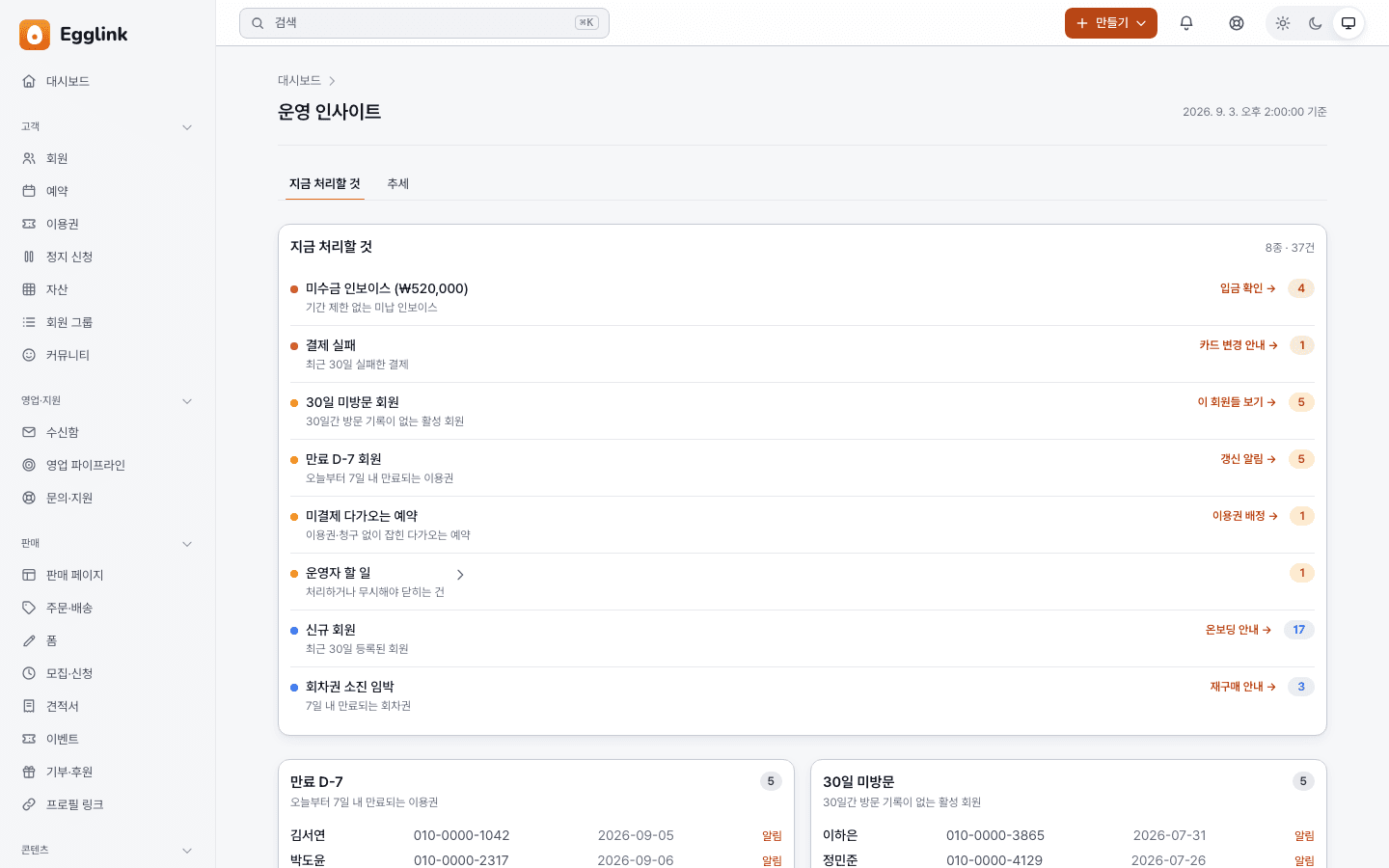Open notifications bell icon

coord(1186,23)
